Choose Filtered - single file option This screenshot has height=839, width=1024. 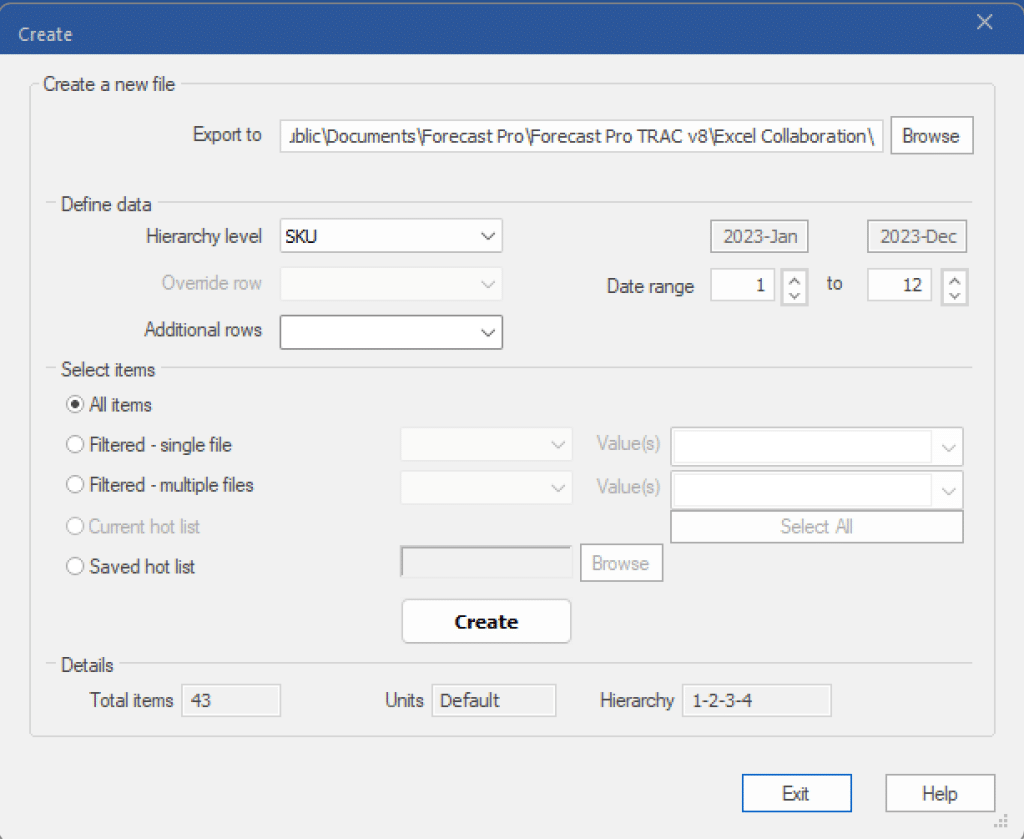pos(75,445)
